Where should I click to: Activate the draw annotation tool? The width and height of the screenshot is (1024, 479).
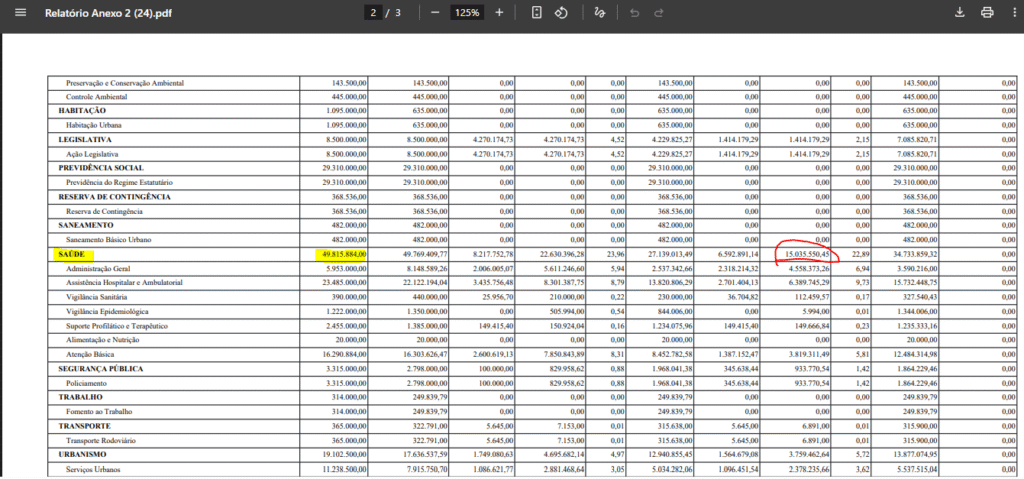point(599,12)
